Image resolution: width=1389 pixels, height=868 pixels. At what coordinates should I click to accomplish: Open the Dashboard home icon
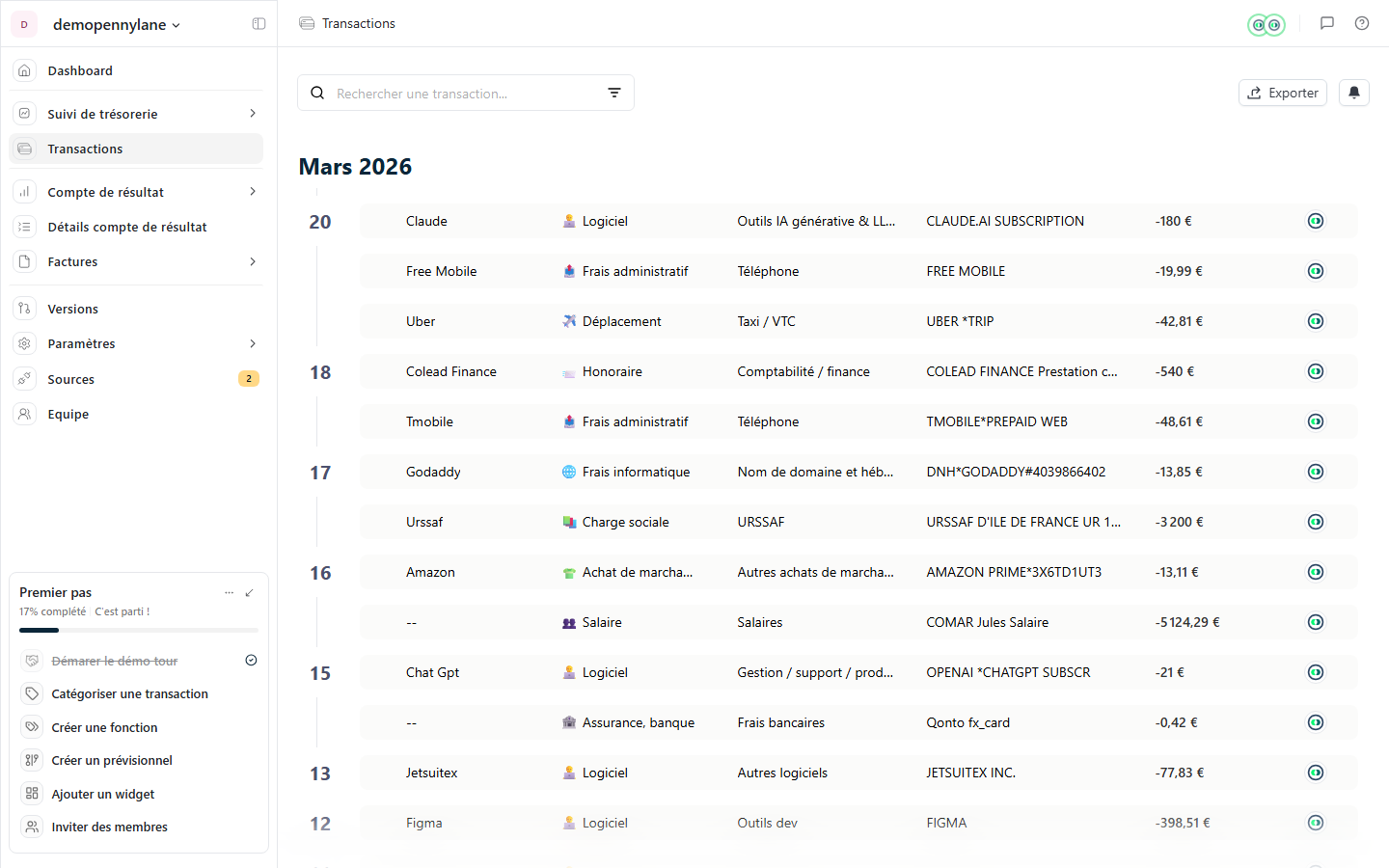pos(25,70)
